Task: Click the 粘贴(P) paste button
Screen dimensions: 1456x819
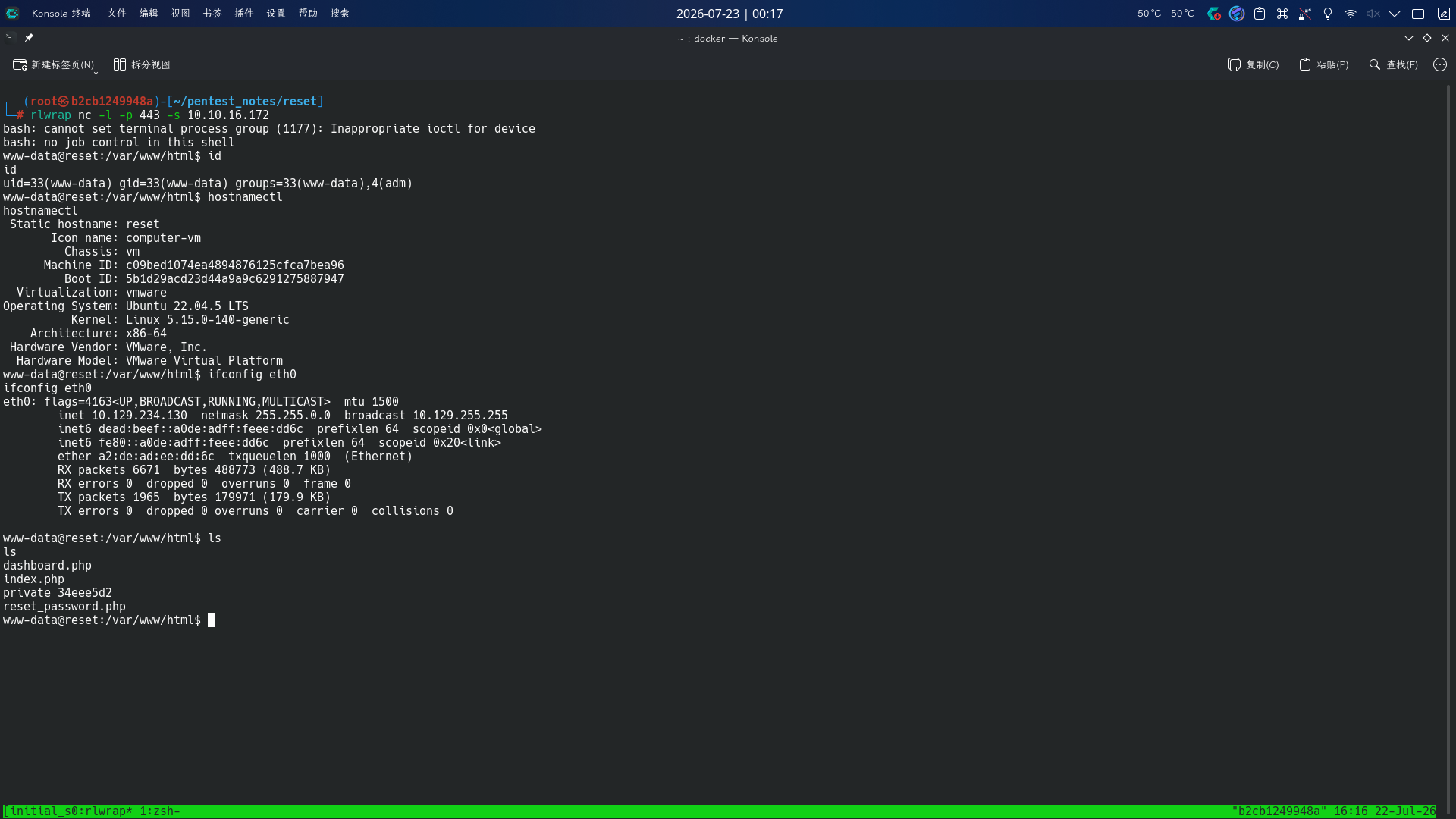Action: (1323, 65)
